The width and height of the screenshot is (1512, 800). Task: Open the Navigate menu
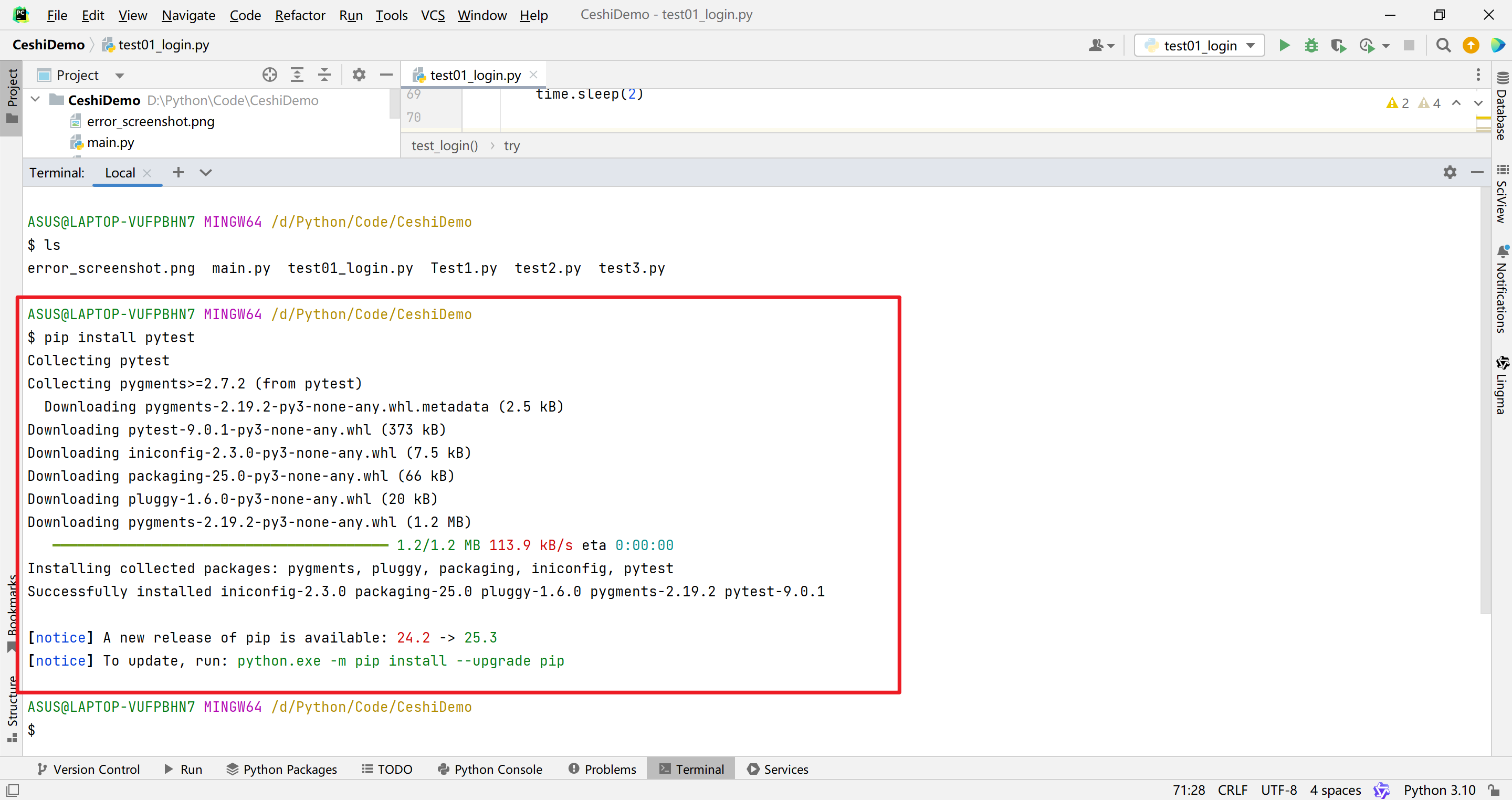(x=188, y=15)
